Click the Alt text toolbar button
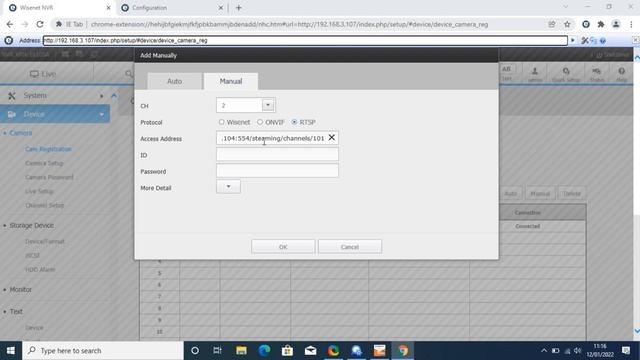 (x=507, y=73)
